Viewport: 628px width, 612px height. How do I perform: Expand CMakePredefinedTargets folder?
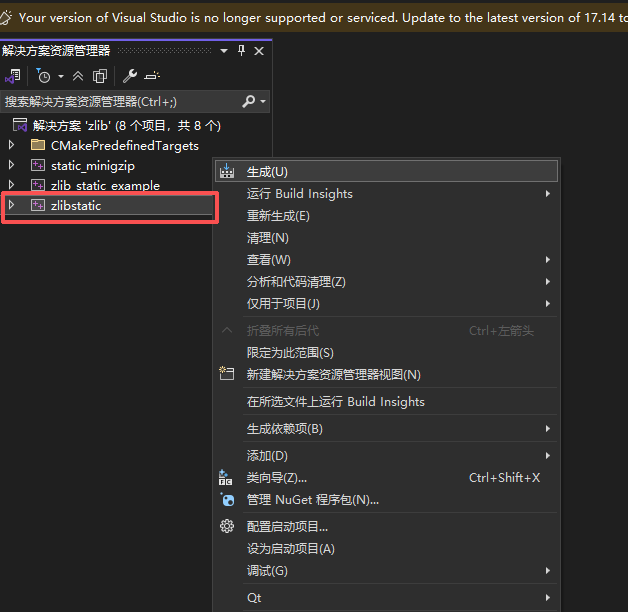[12, 145]
